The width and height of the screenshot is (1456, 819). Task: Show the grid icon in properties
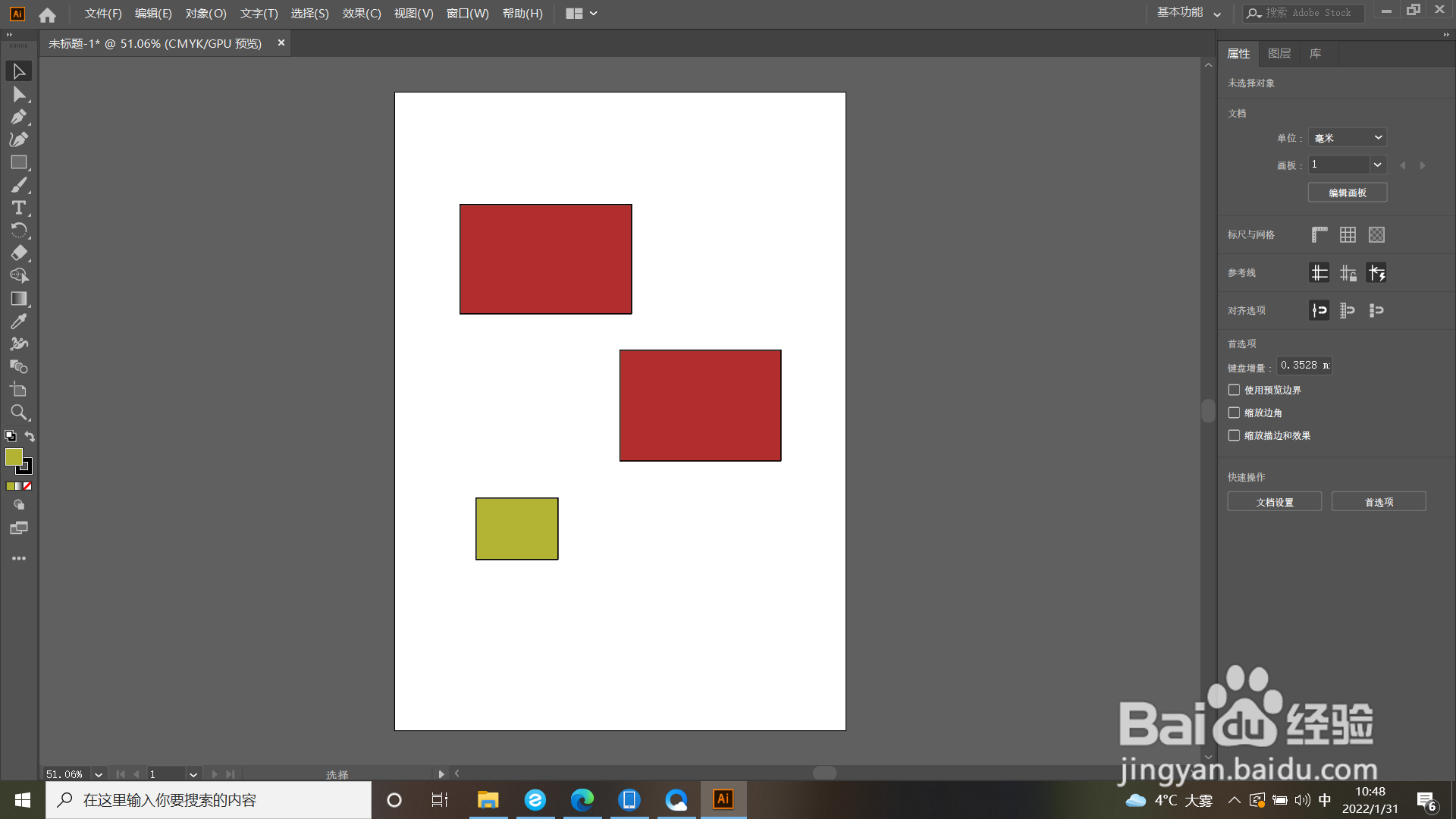pos(1348,235)
